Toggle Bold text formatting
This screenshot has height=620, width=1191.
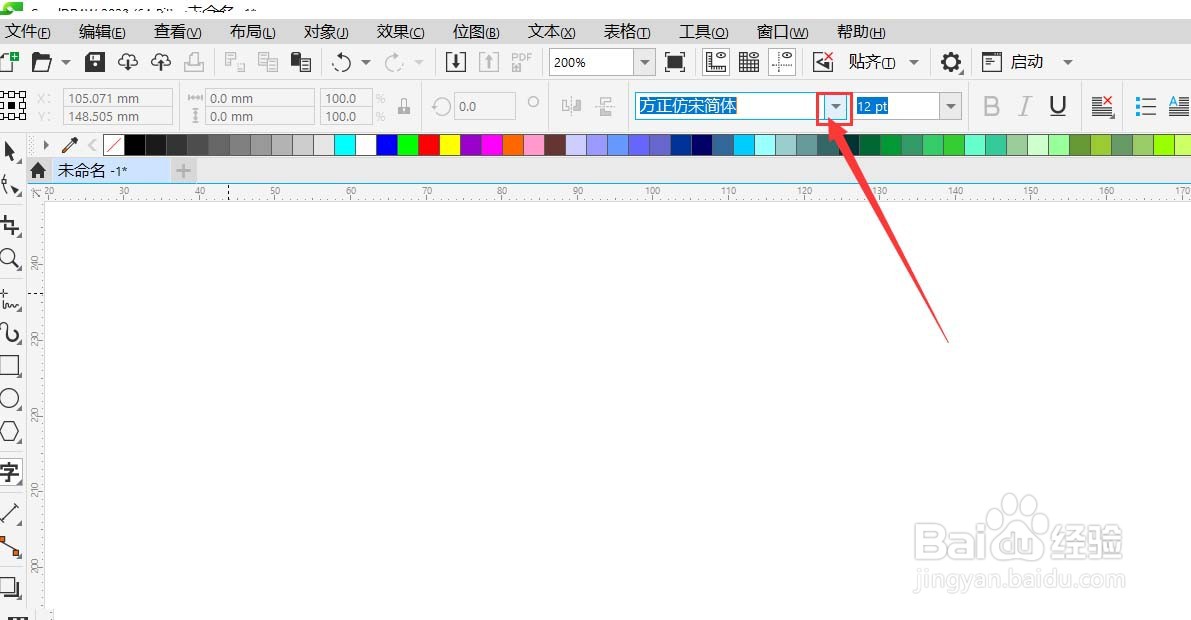[x=991, y=106]
